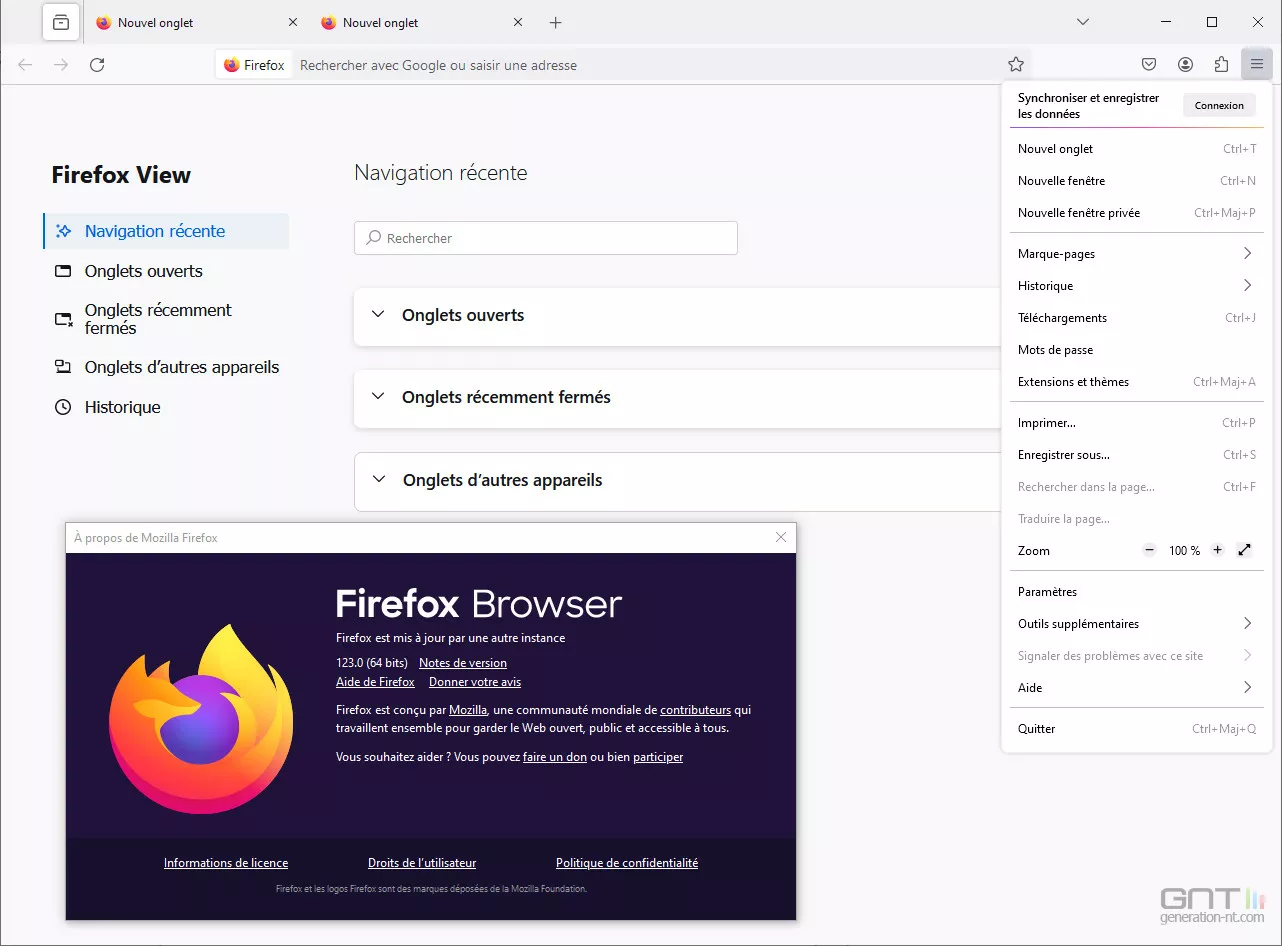Collapse the Onglets d'autres appareils section
The height and width of the screenshot is (946, 1282).
[x=379, y=480]
